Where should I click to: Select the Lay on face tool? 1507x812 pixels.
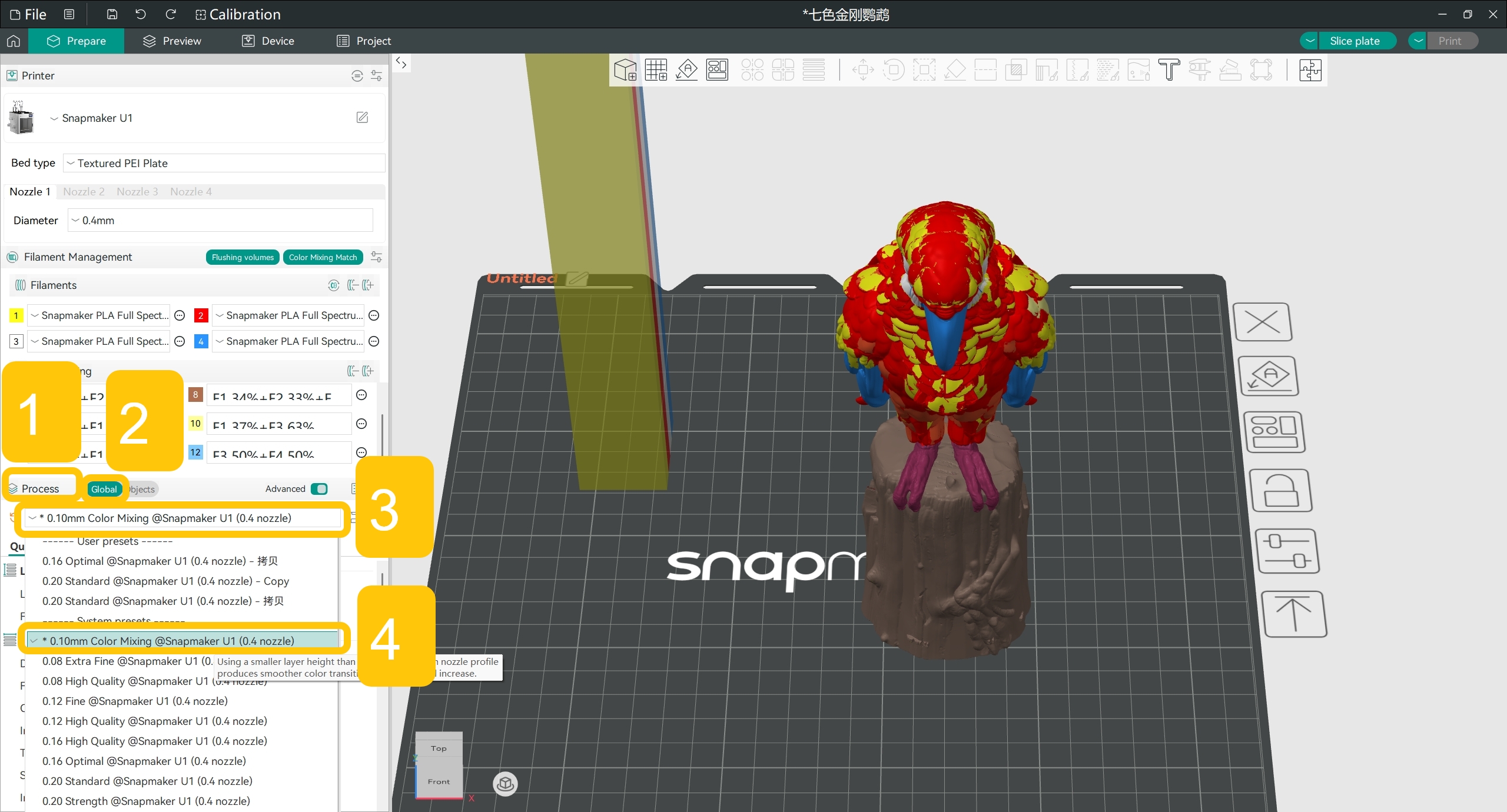tap(955, 70)
